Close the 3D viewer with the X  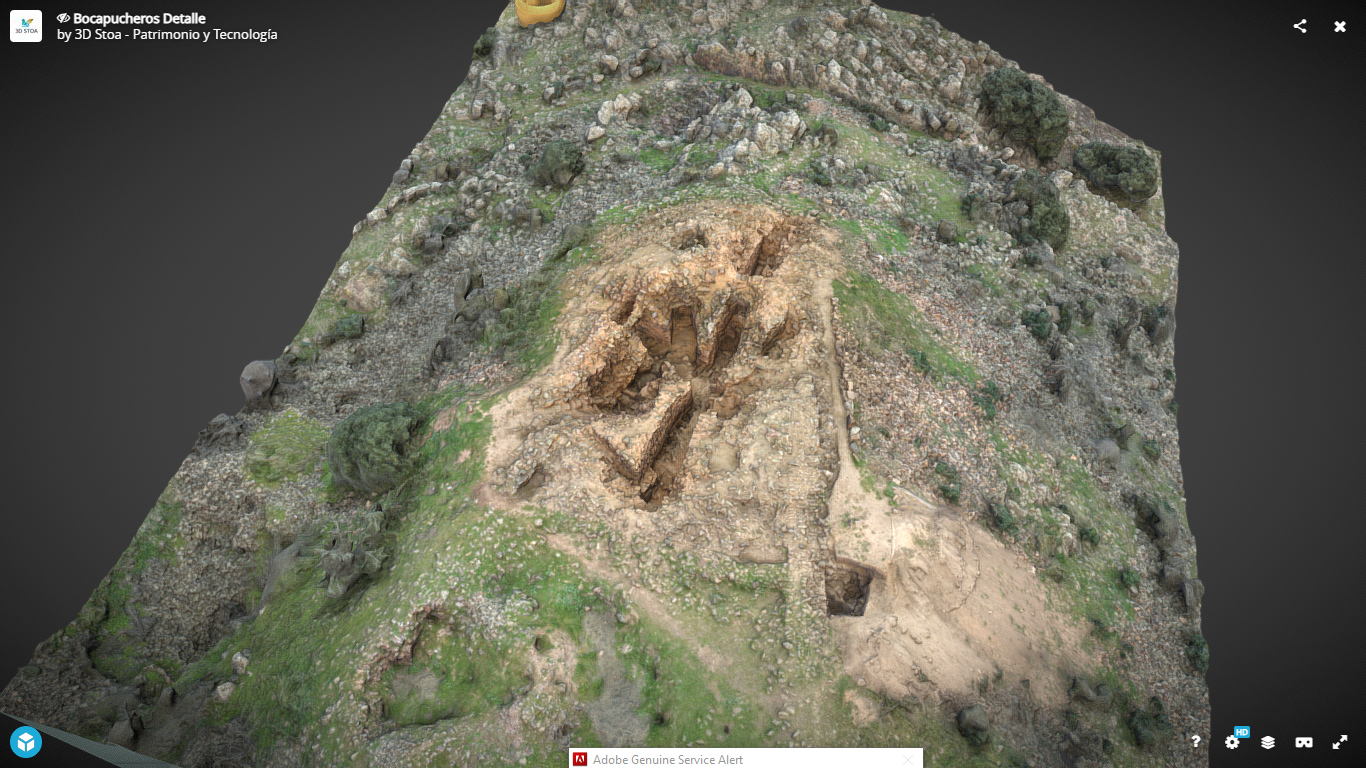(x=1340, y=27)
